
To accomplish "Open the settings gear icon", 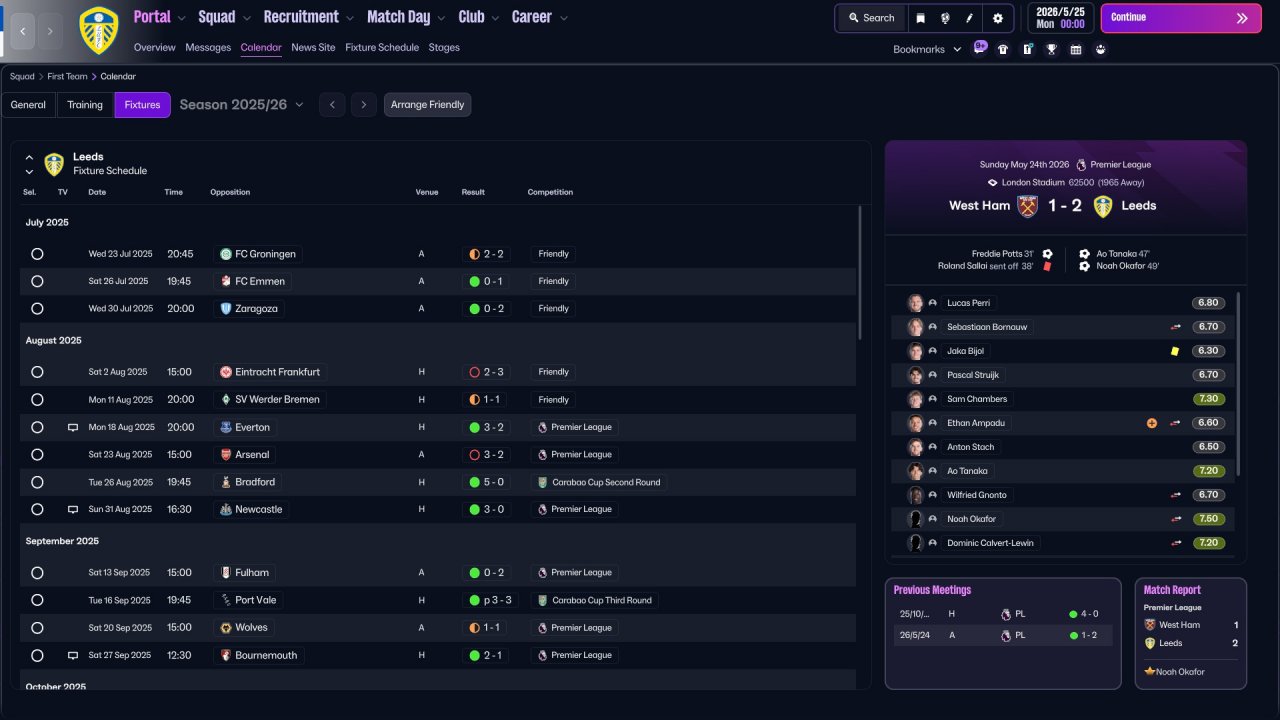I will pyautogui.click(x=997, y=18).
